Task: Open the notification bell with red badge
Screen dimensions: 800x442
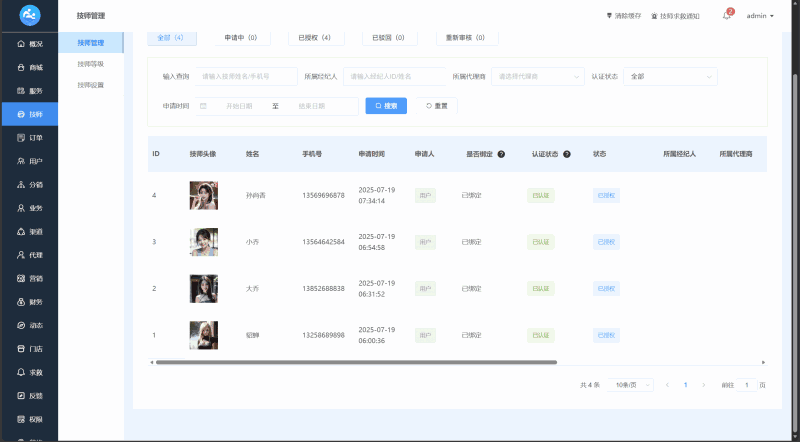Action: pos(727,16)
